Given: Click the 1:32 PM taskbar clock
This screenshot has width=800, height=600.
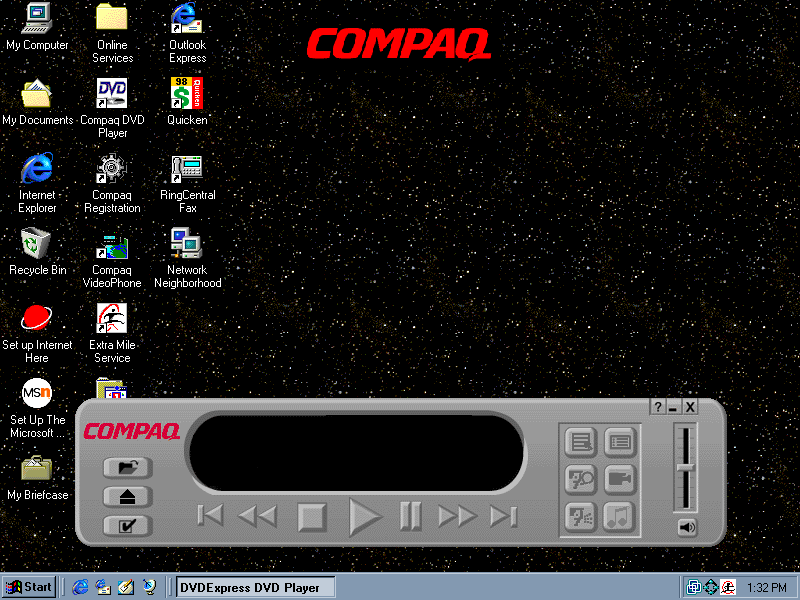Looking at the screenshot, I should pyautogui.click(x=767, y=588).
